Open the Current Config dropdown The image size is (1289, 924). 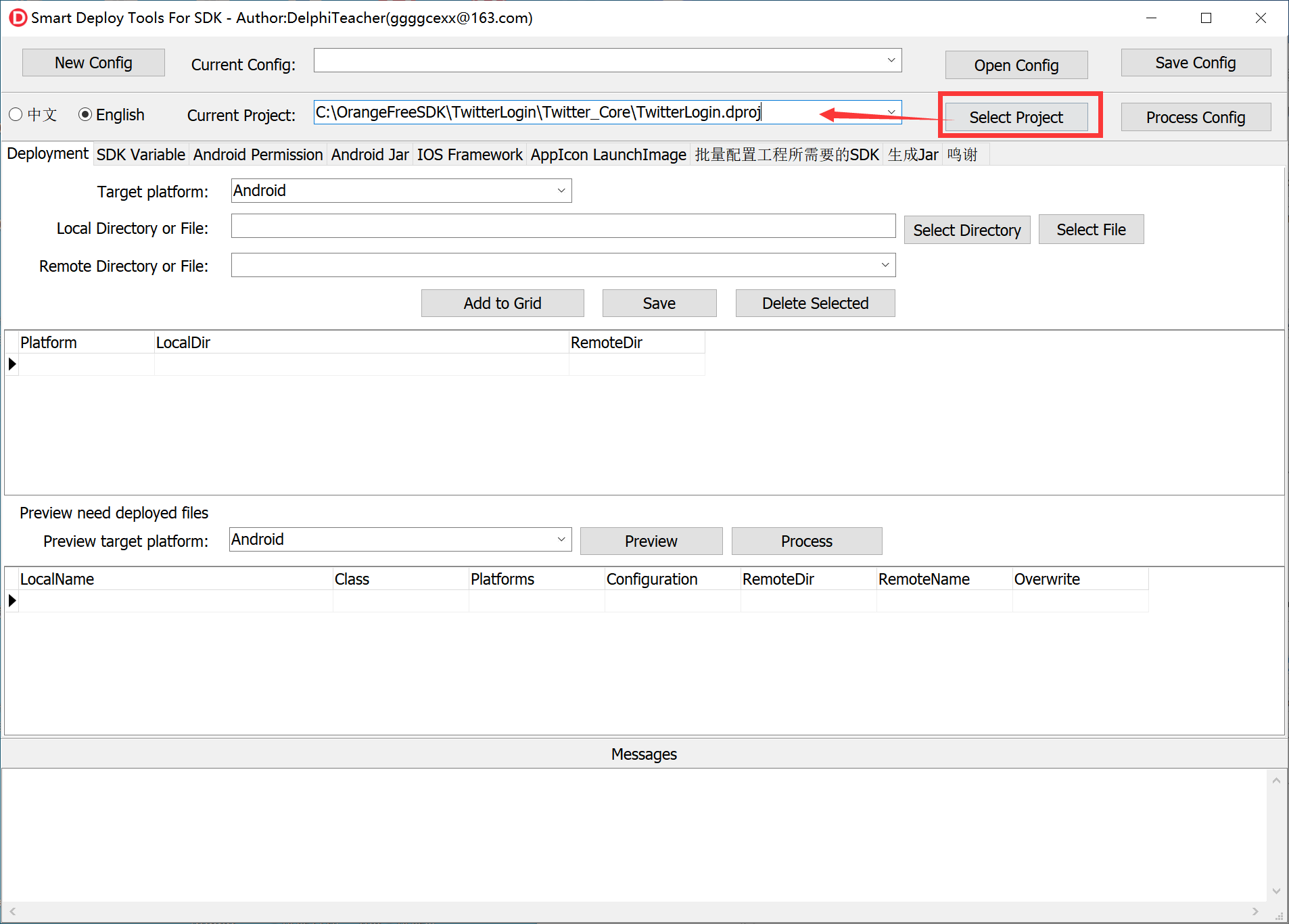[x=891, y=60]
